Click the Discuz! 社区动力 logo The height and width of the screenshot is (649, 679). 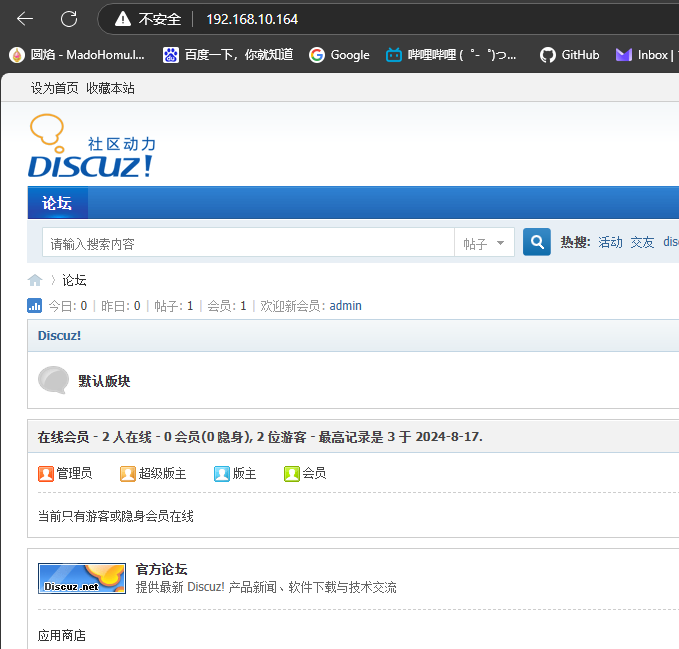(x=92, y=146)
